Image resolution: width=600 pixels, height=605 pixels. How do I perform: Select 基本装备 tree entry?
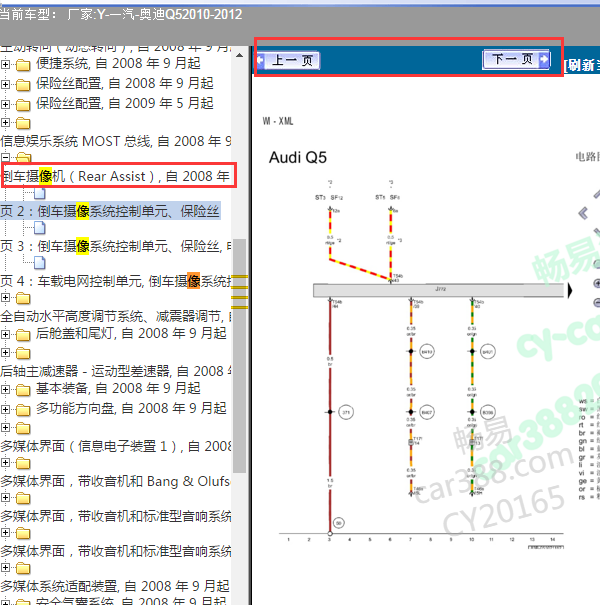(x=118, y=388)
